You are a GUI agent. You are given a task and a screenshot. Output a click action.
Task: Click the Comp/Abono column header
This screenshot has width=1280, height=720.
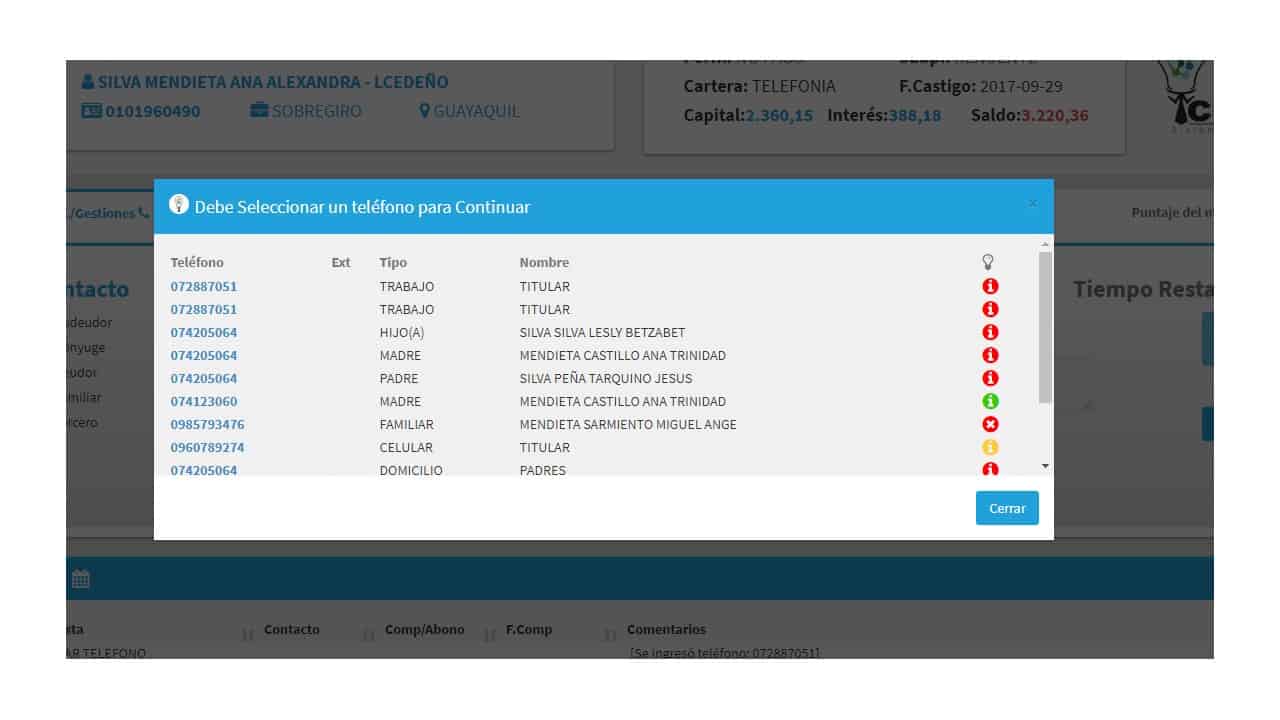coord(425,629)
